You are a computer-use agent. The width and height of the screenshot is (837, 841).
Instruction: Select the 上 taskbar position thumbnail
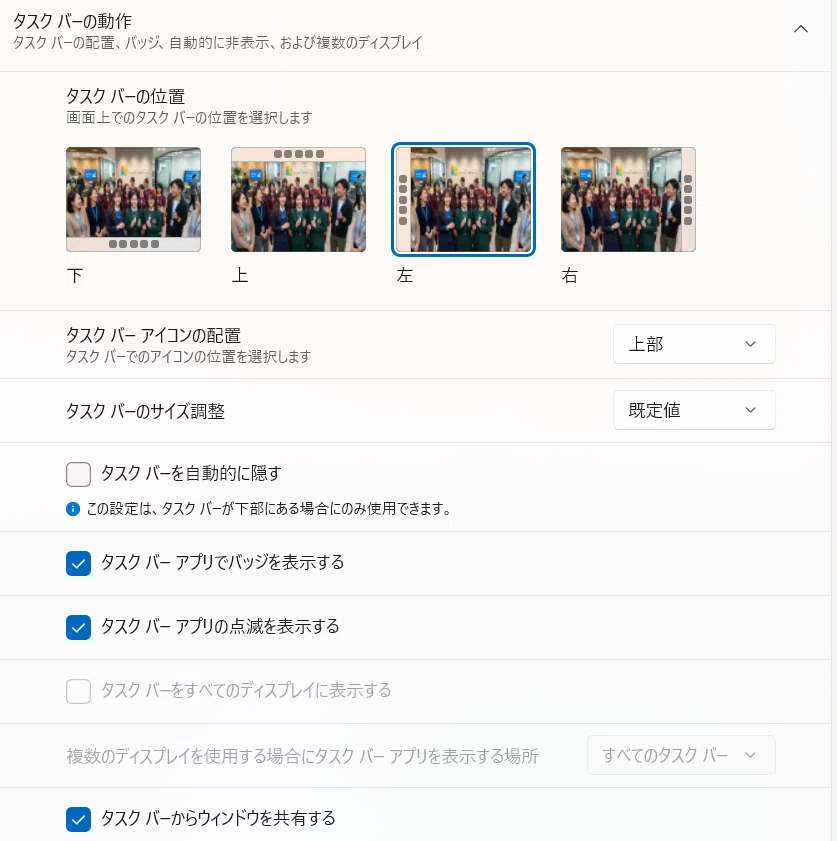pyautogui.click(x=298, y=200)
